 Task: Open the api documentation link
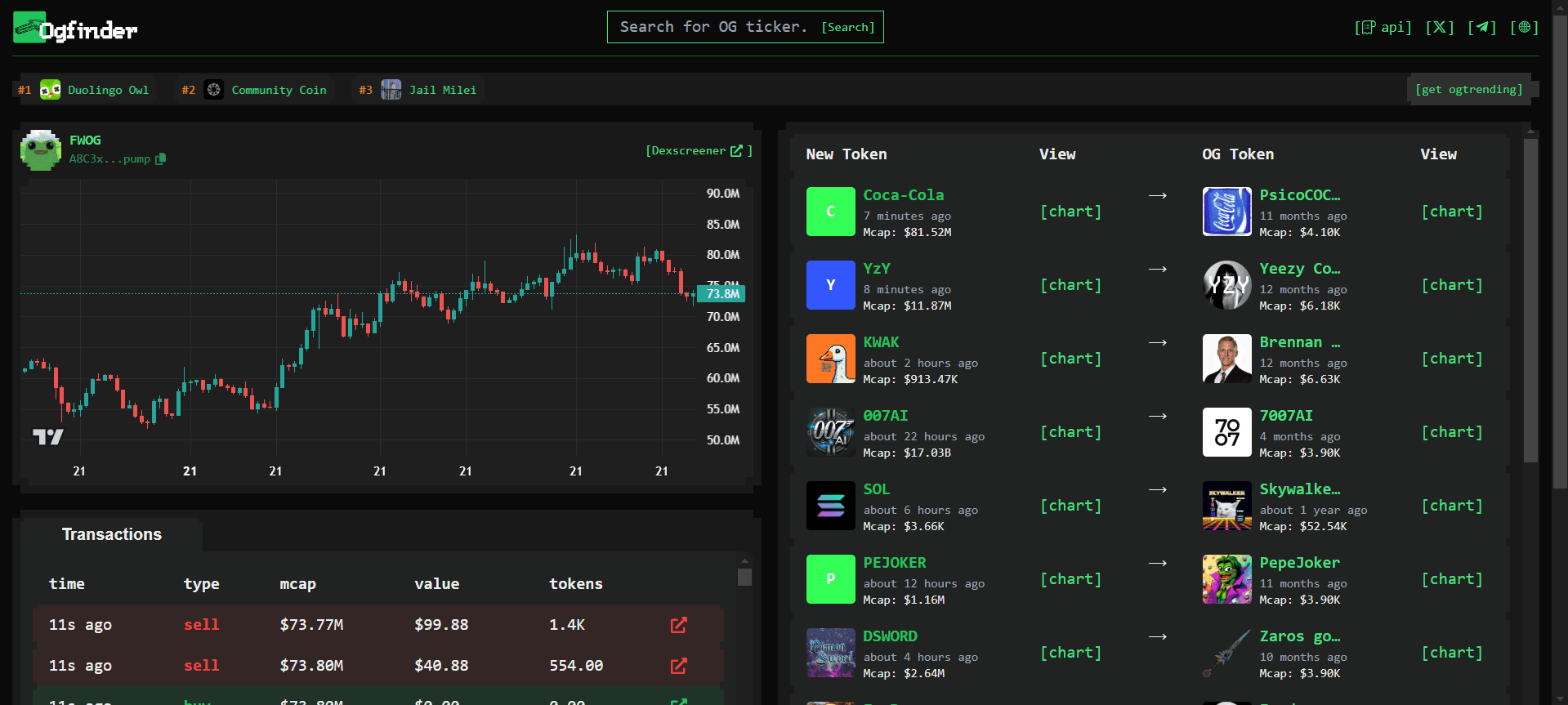pyautogui.click(x=1383, y=27)
